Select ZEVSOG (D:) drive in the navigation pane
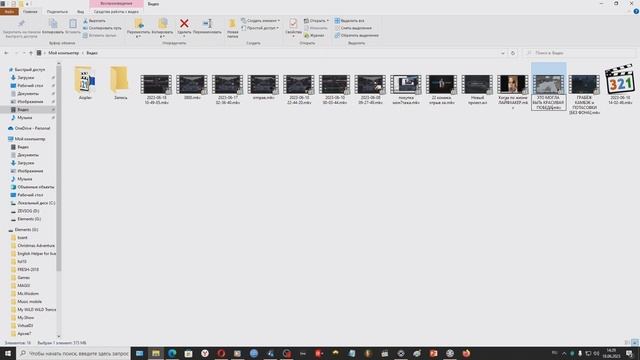 click(x=25, y=211)
